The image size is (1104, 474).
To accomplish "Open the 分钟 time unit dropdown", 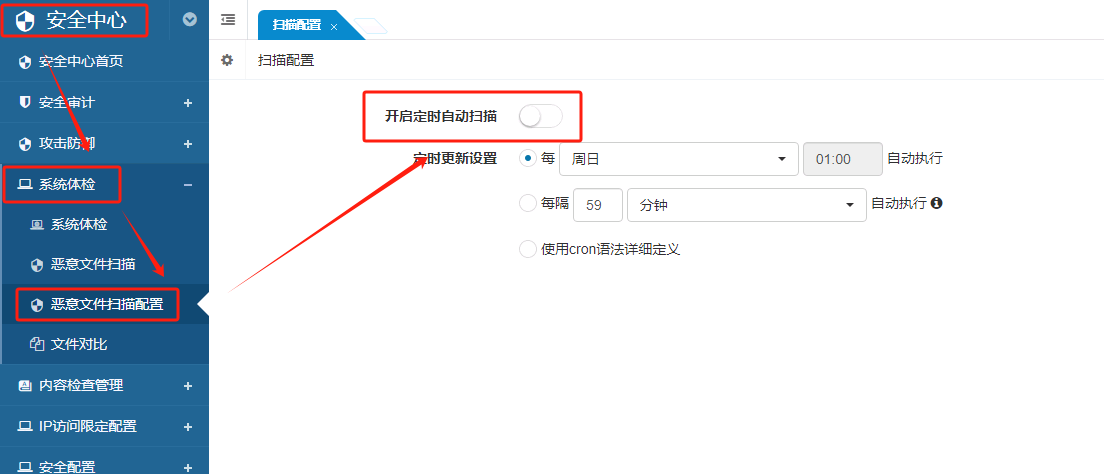I will pos(746,204).
